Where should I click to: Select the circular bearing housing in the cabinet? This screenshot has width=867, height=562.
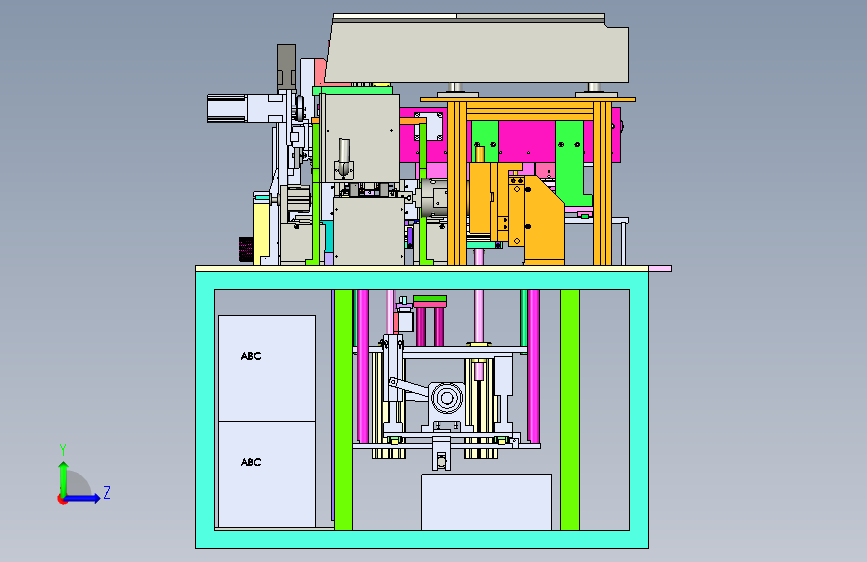(x=447, y=398)
